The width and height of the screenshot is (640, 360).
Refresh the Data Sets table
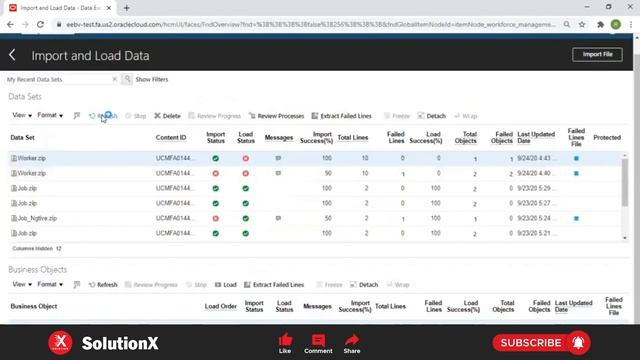pyautogui.click(x=103, y=116)
